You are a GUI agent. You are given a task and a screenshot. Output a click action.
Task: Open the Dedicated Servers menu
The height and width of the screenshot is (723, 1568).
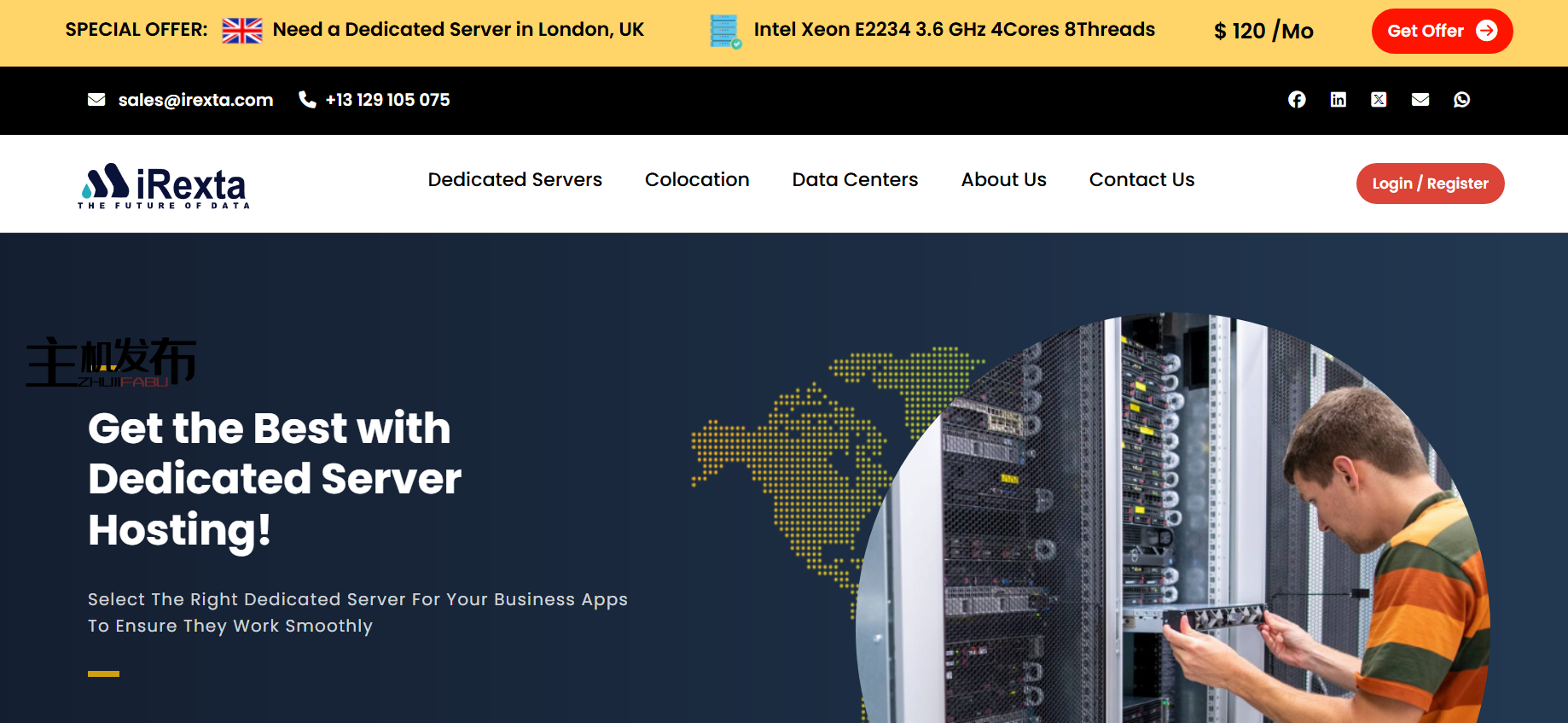click(x=514, y=180)
